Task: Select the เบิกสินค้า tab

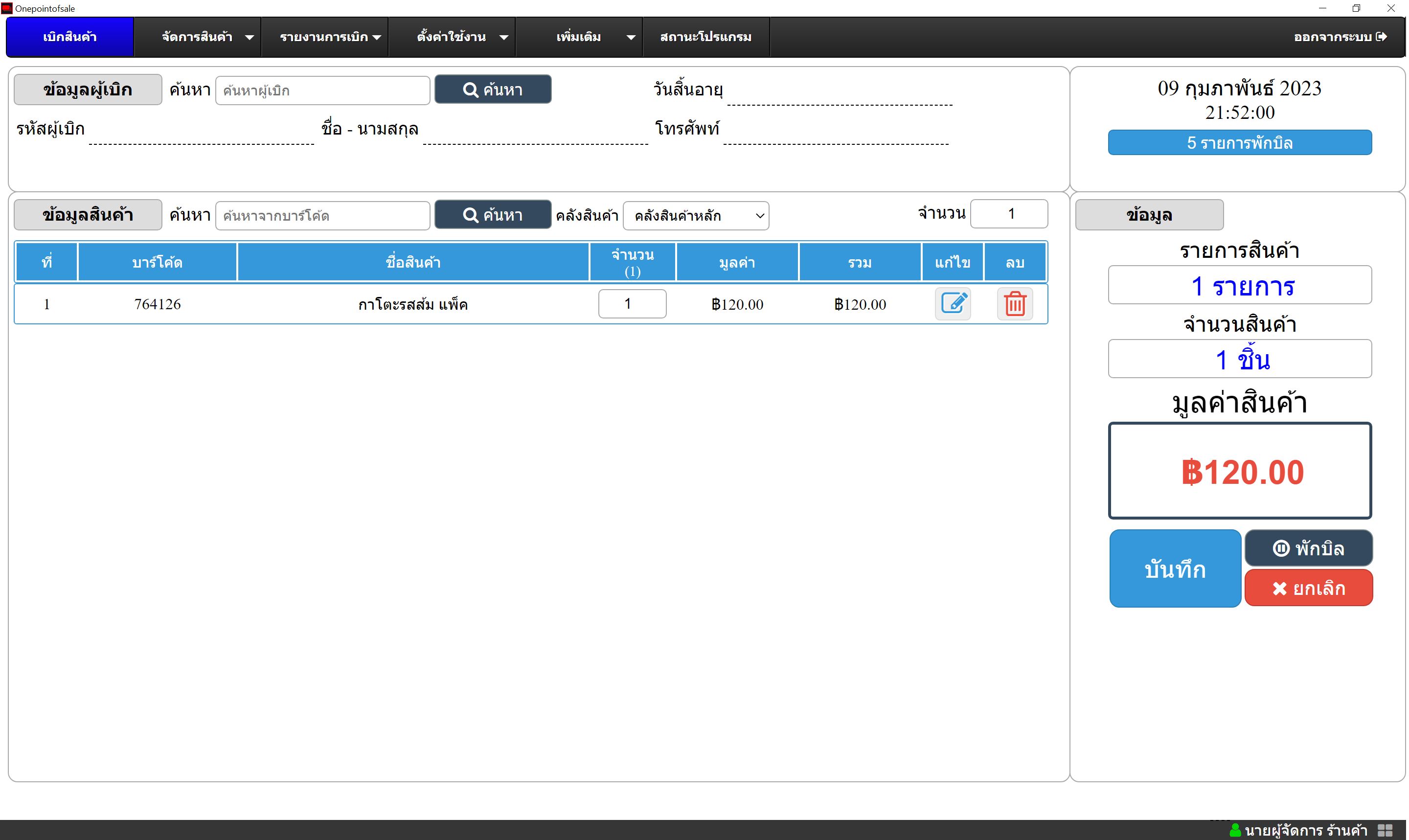Action: point(70,37)
